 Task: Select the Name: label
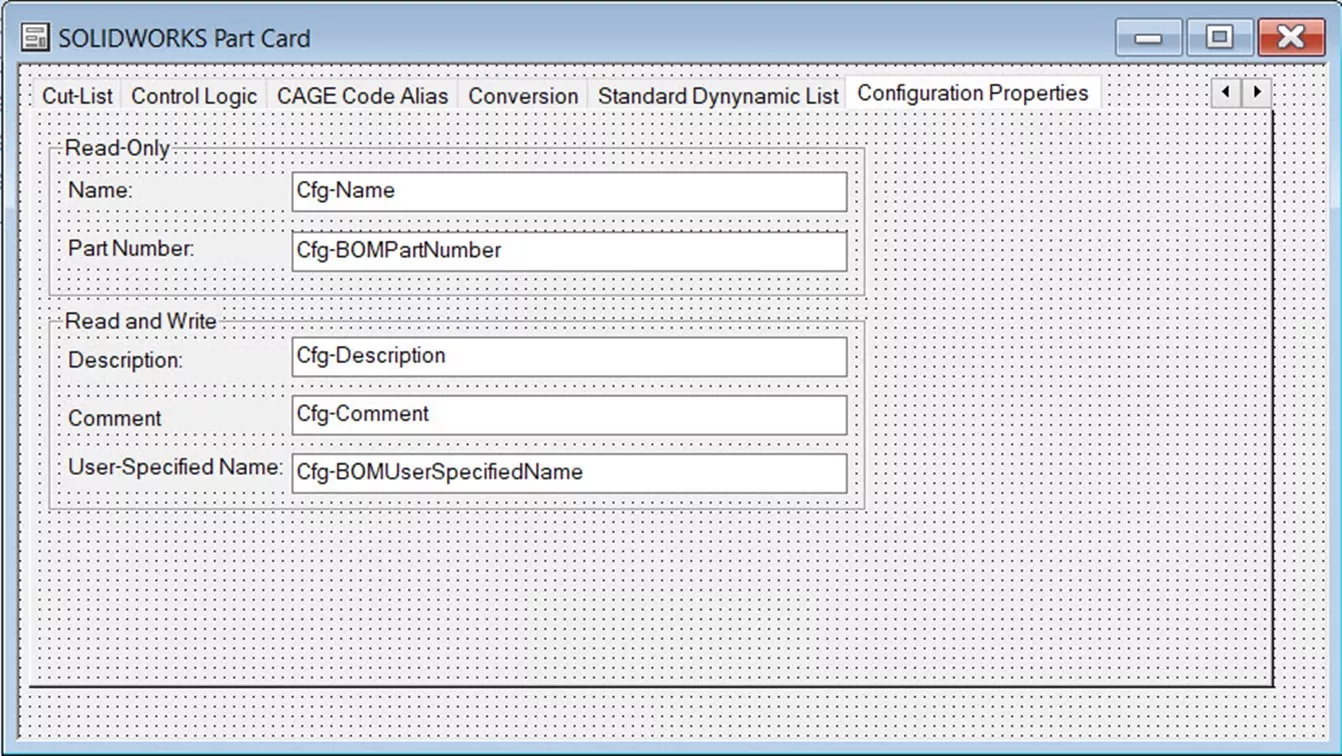coord(100,190)
